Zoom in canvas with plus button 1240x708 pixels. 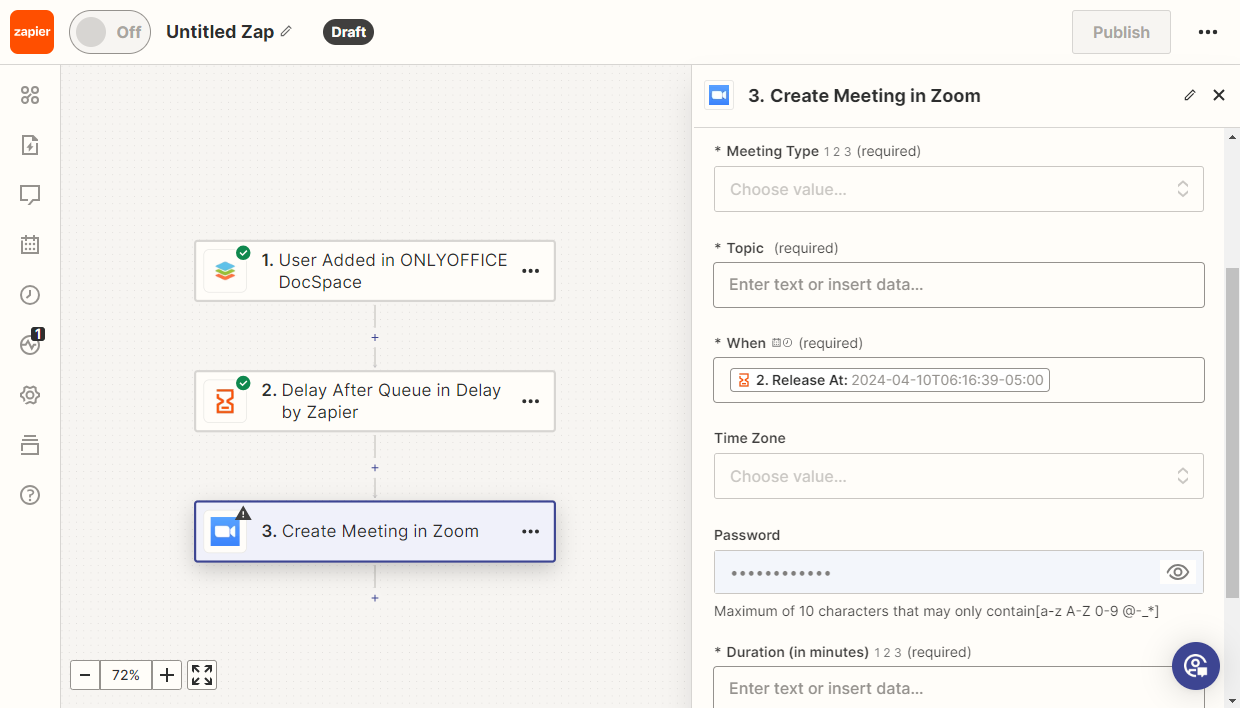point(167,675)
